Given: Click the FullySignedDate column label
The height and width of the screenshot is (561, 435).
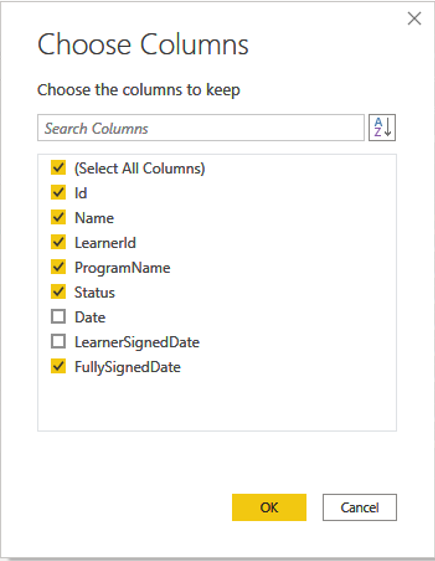Looking at the screenshot, I should click(127, 367).
